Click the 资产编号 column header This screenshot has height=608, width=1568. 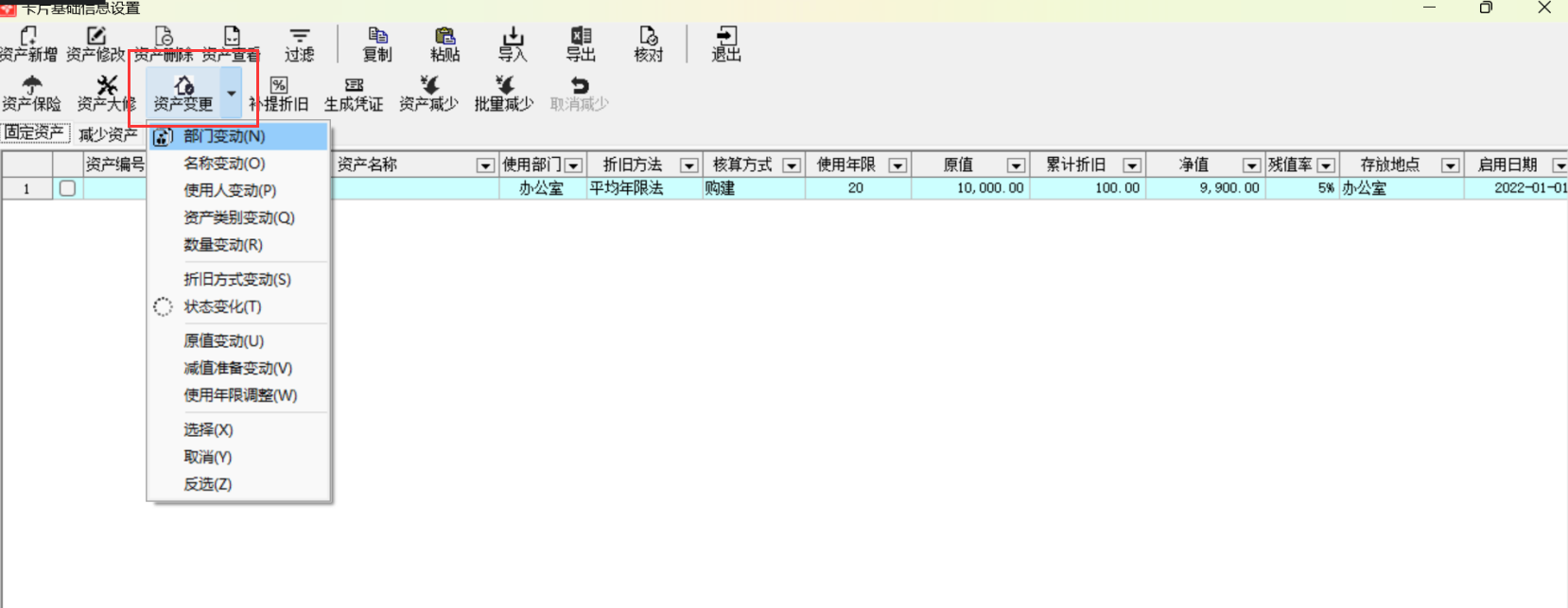pyautogui.click(x=114, y=165)
